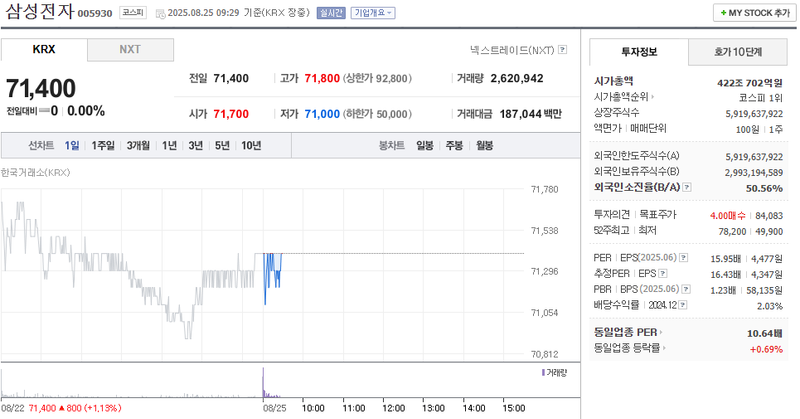Click the 실시간 real-time badge
Viewport: 800px width, 419px height.
(331, 13)
